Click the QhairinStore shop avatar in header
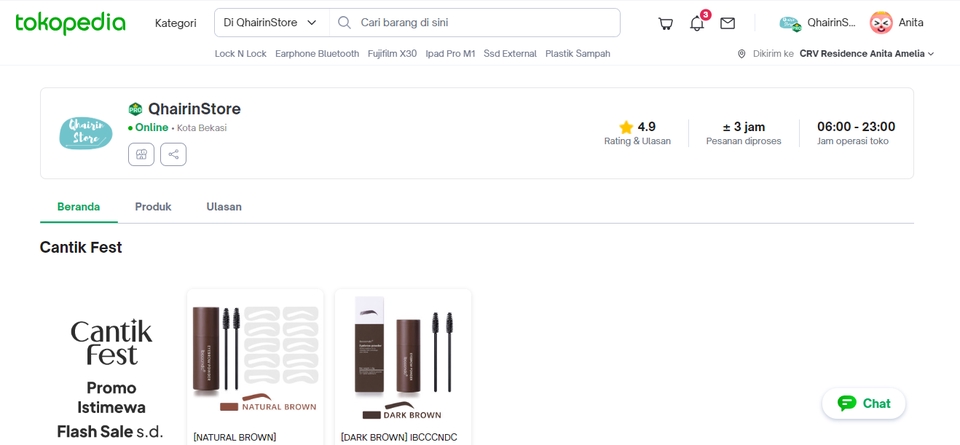The height and width of the screenshot is (445, 960). tap(790, 23)
